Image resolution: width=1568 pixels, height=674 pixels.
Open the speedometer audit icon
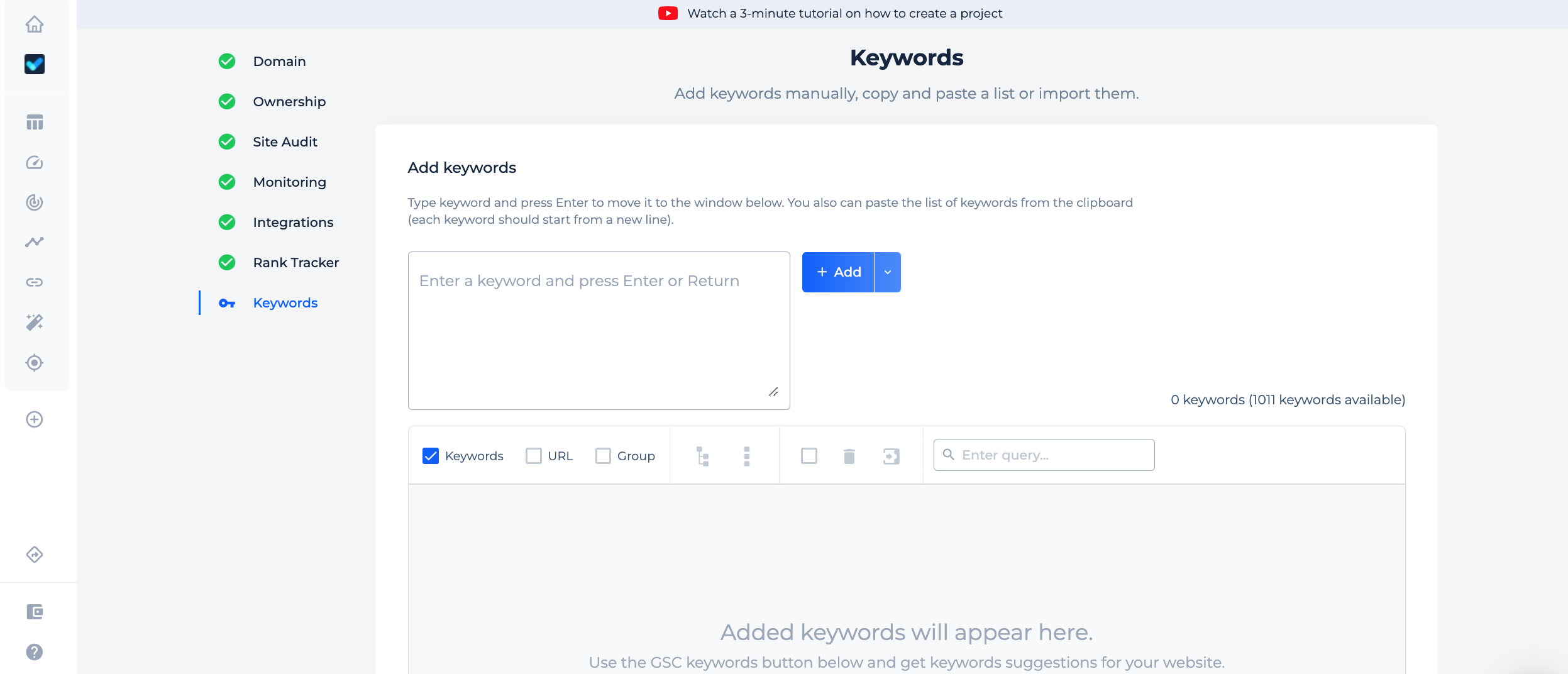click(35, 162)
